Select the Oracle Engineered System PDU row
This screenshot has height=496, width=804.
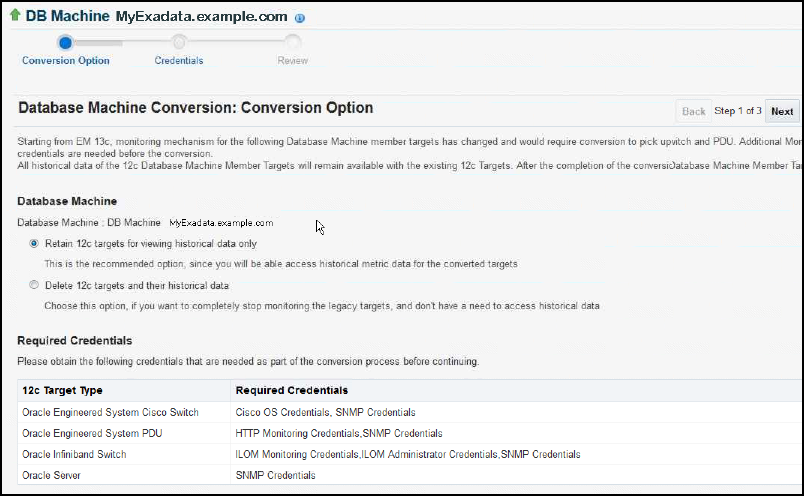pyautogui.click(x=91, y=433)
